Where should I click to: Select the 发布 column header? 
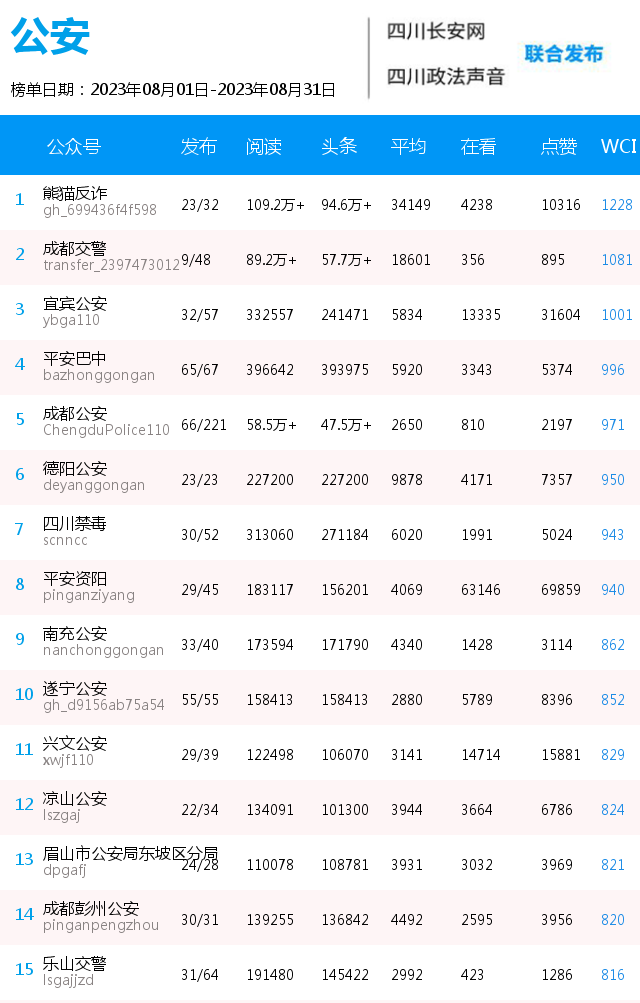tap(198, 146)
